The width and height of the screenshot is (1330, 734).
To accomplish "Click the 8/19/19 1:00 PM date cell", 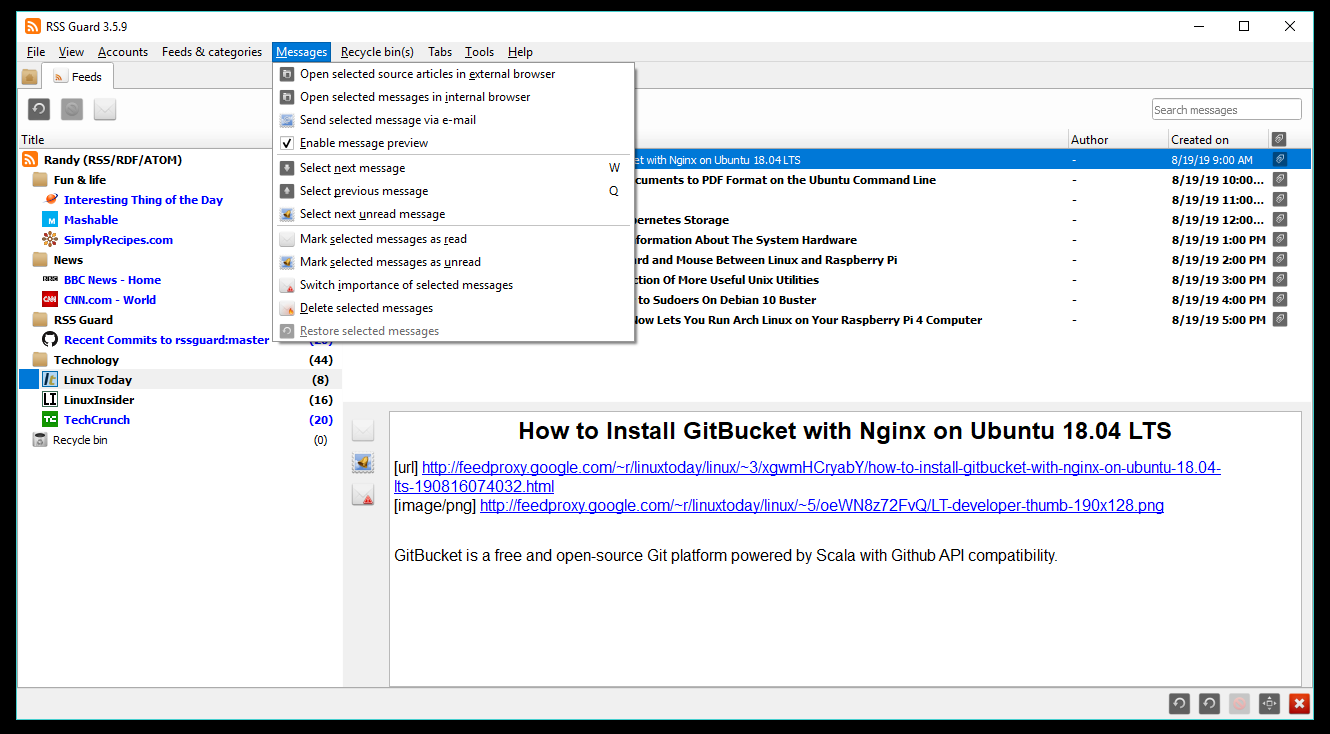I will pos(1218,240).
